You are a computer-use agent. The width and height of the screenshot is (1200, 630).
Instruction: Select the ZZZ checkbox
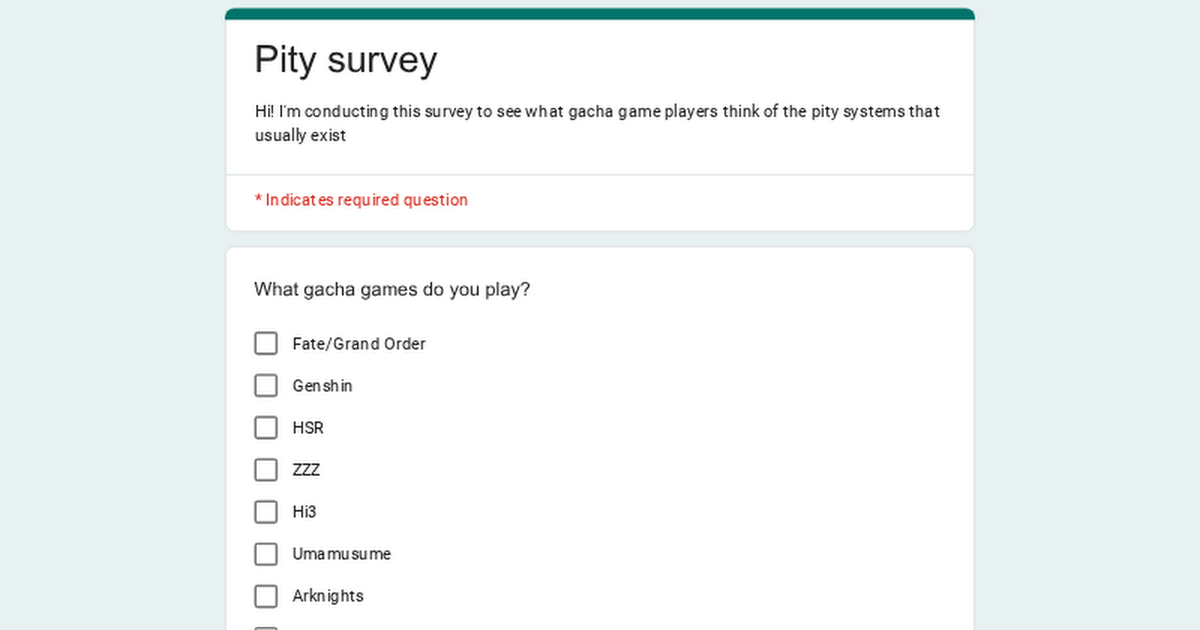tap(266, 470)
